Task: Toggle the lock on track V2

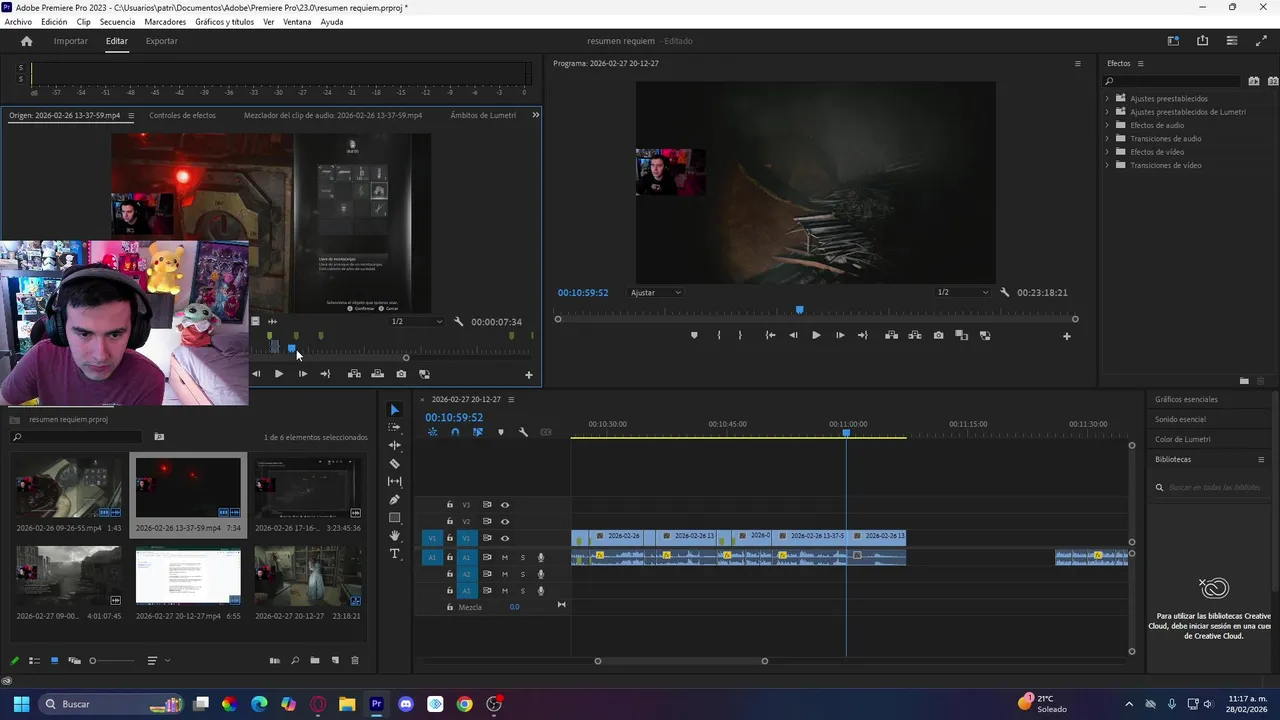Action: click(450, 522)
